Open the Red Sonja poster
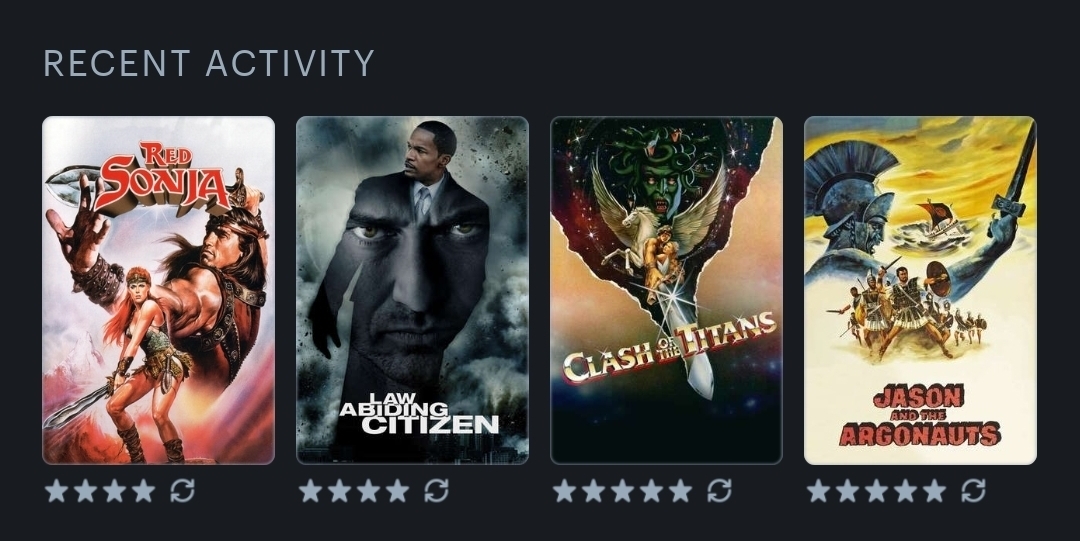1080x541 pixels. [158, 290]
